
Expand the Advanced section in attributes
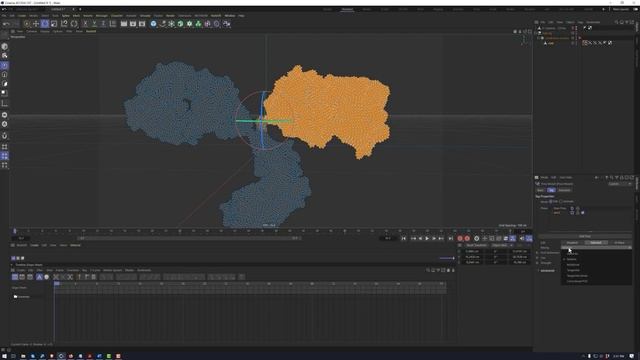click(x=546, y=271)
